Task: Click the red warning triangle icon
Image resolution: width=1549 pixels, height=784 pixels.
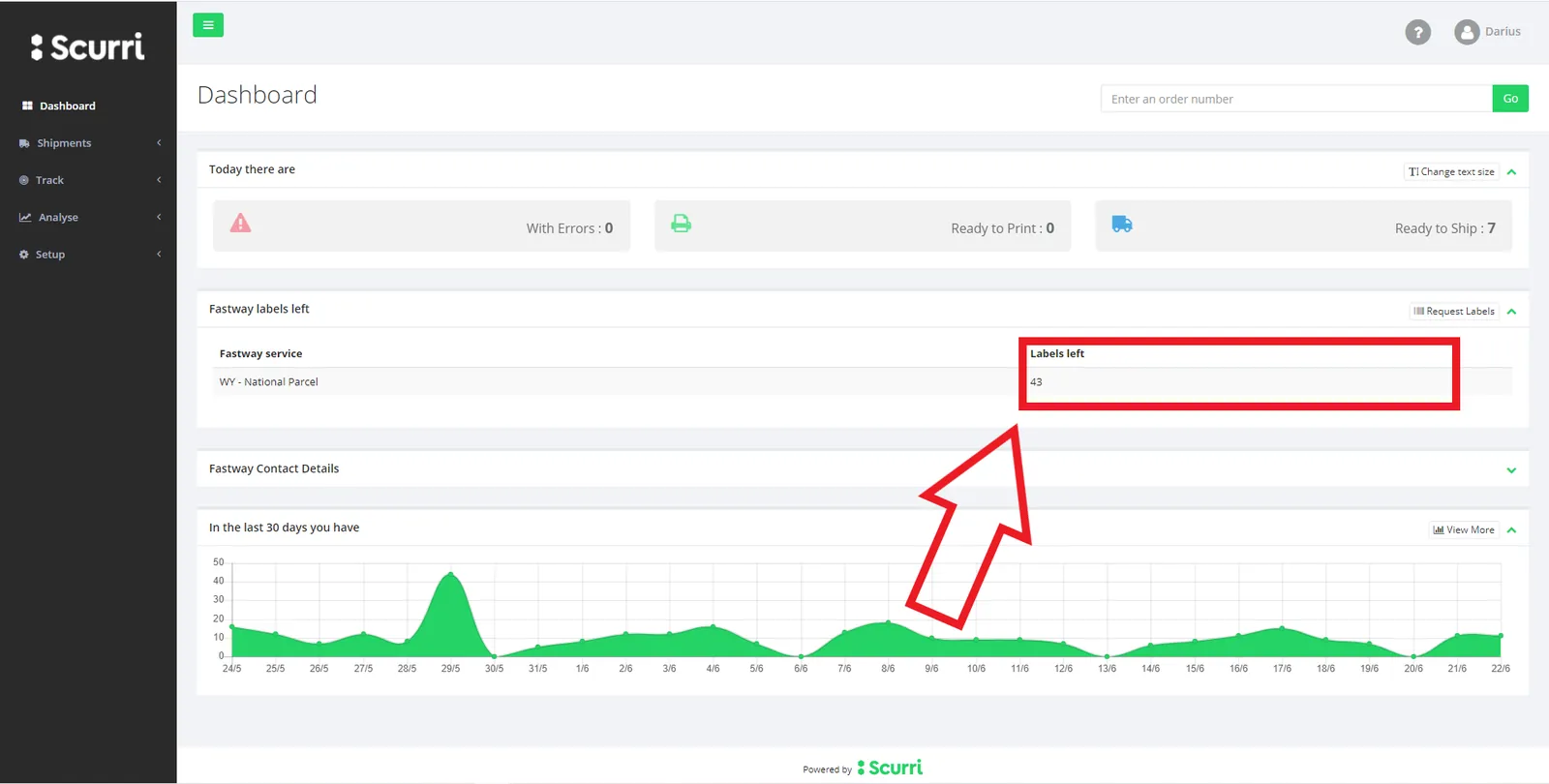Action: point(240,224)
